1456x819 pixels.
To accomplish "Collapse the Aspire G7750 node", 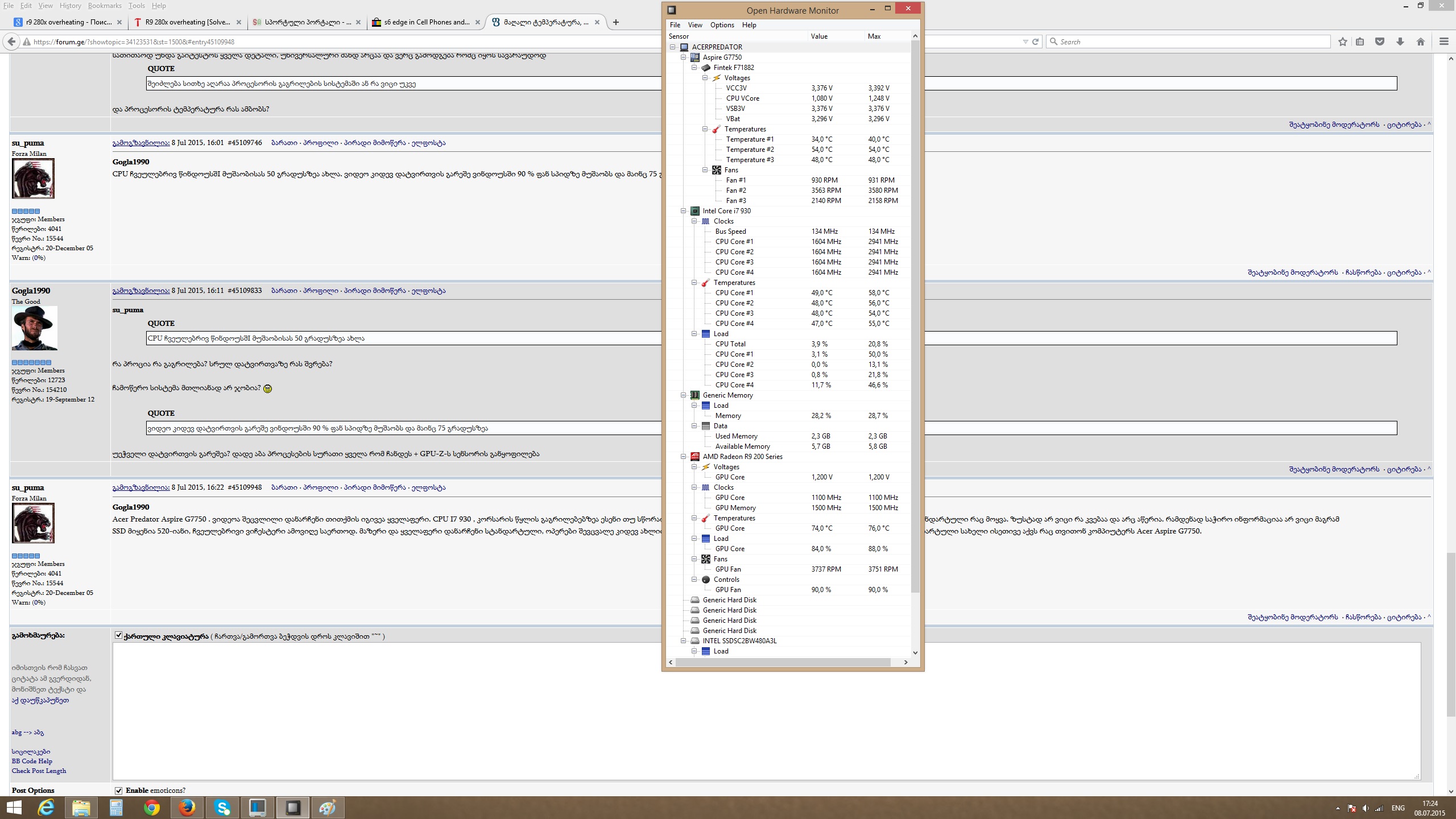I will 684,57.
